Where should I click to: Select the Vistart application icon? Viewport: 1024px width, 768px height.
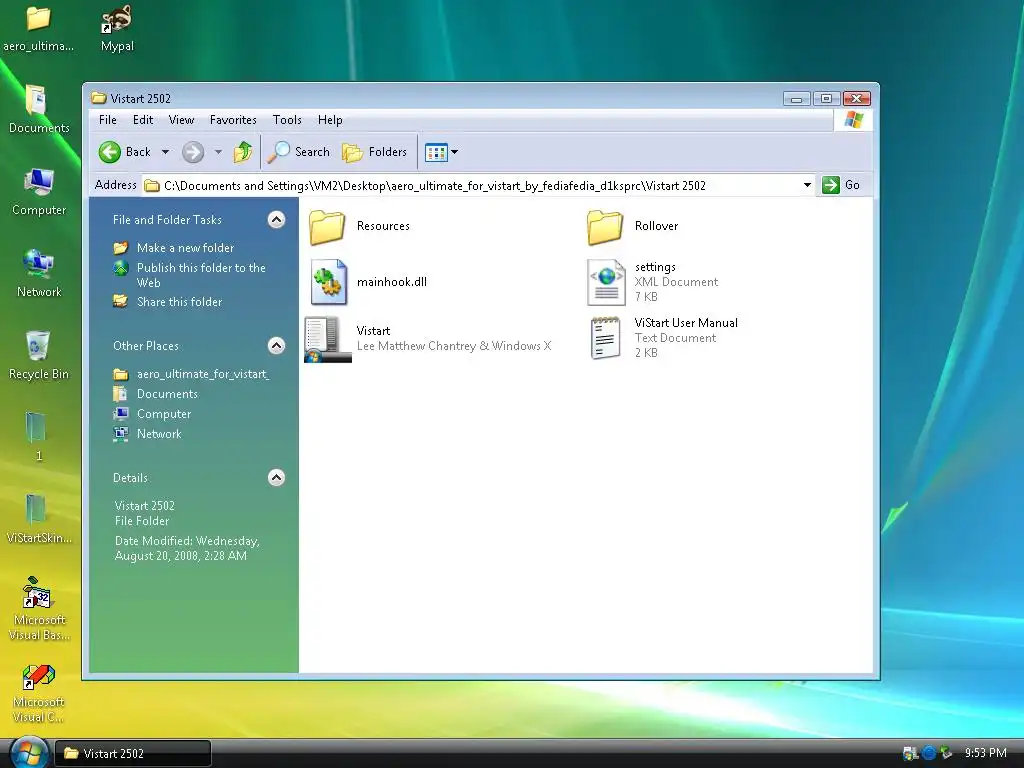[328, 339]
